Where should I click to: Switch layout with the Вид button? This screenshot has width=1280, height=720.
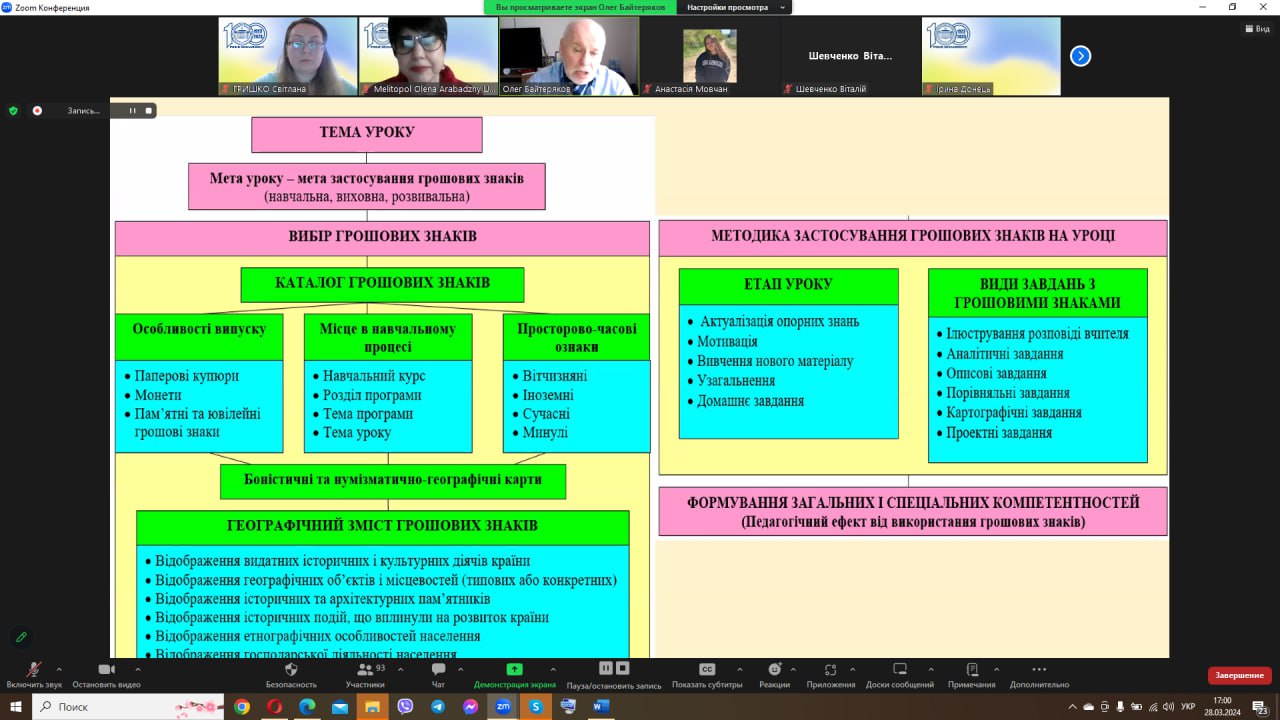(x=1256, y=29)
